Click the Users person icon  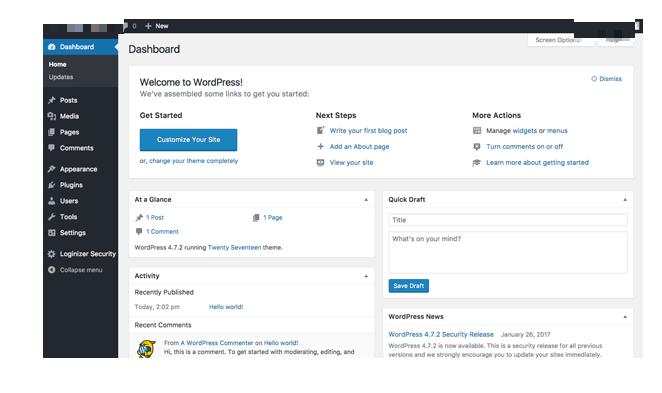tap(52, 201)
